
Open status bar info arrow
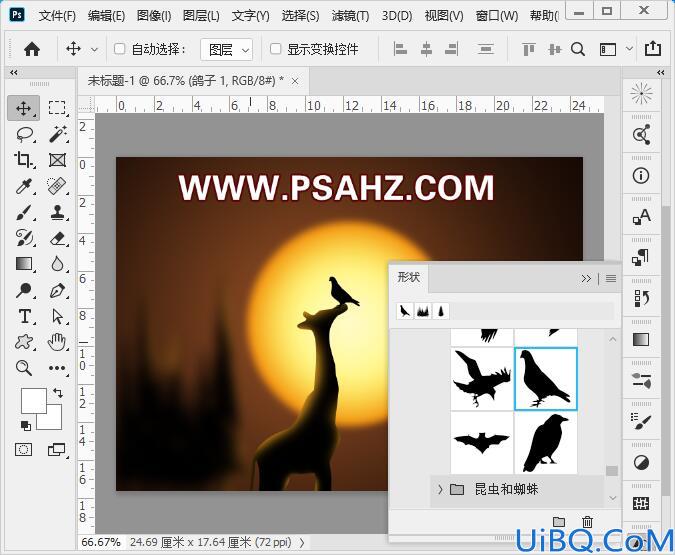(302, 543)
